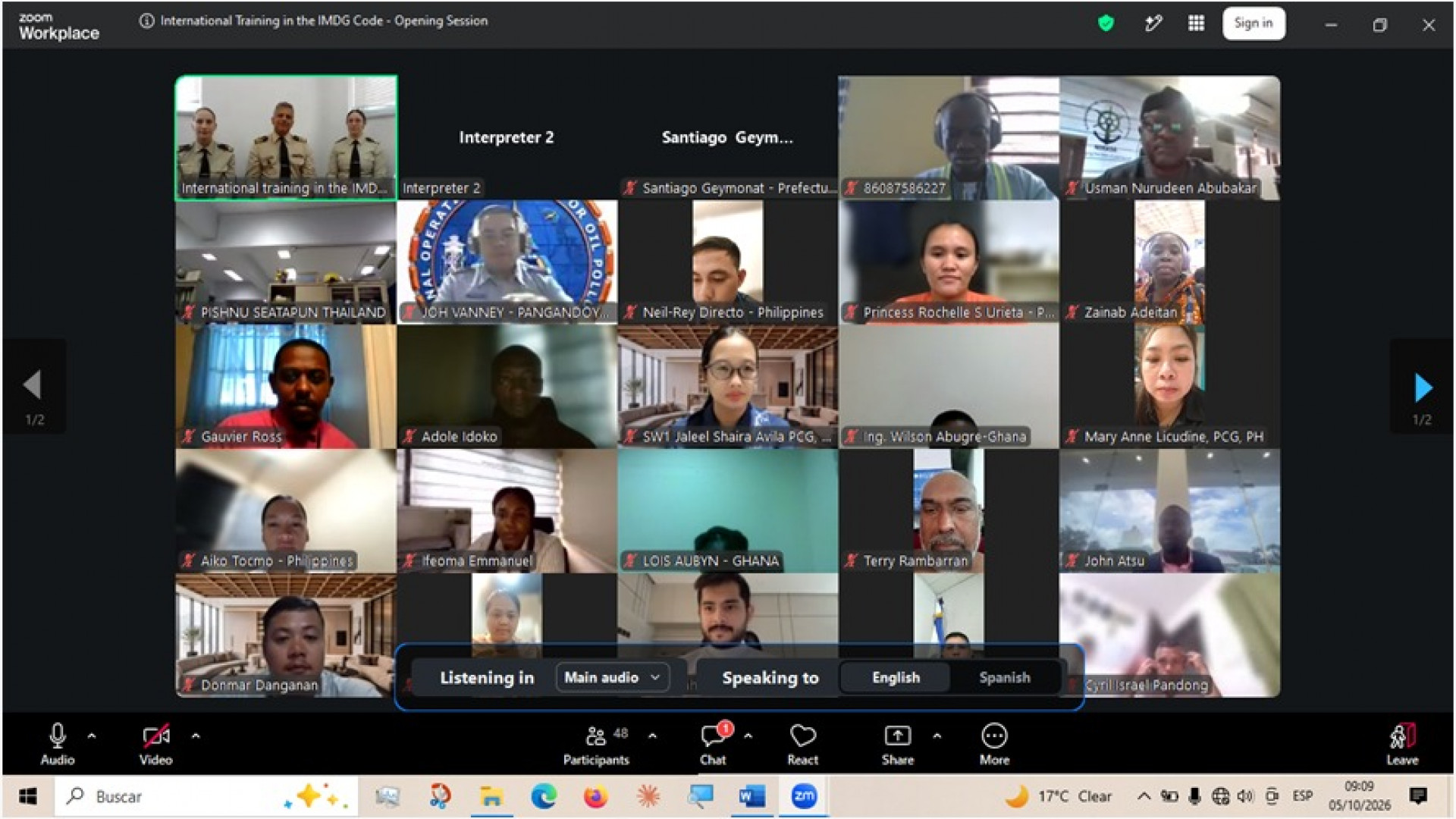Open the React heart menu

pyautogui.click(x=802, y=744)
